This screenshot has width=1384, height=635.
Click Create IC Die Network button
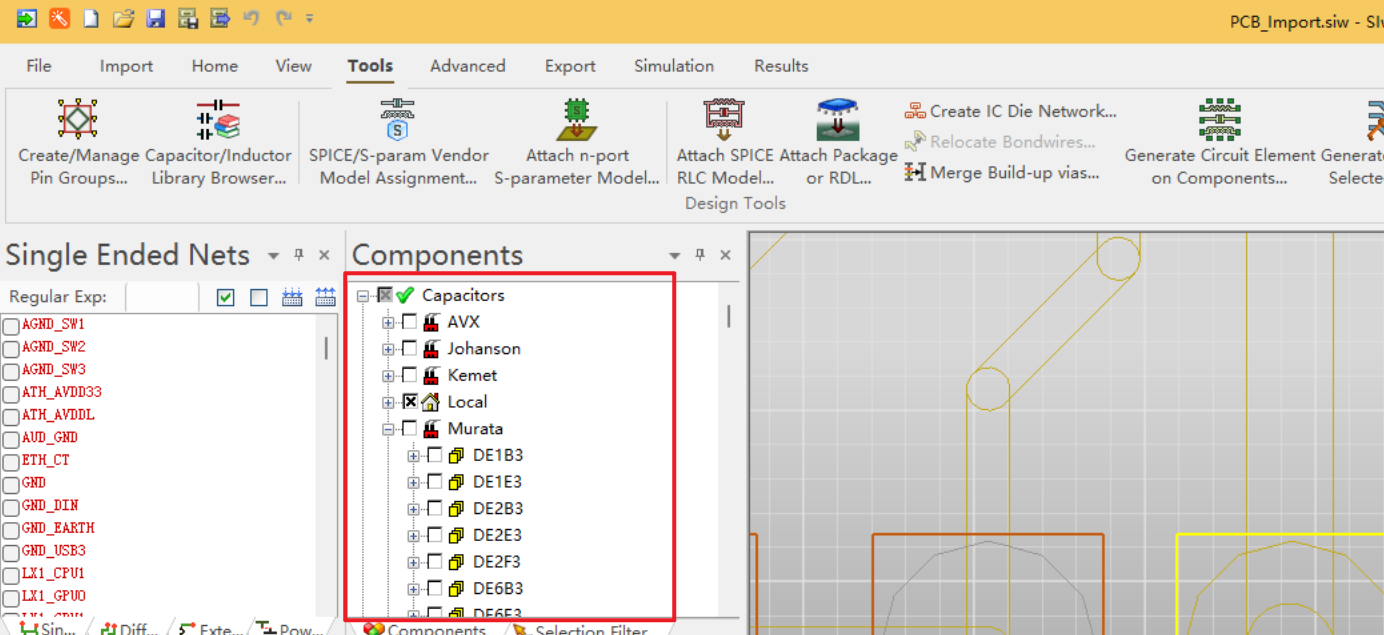point(1010,111)
